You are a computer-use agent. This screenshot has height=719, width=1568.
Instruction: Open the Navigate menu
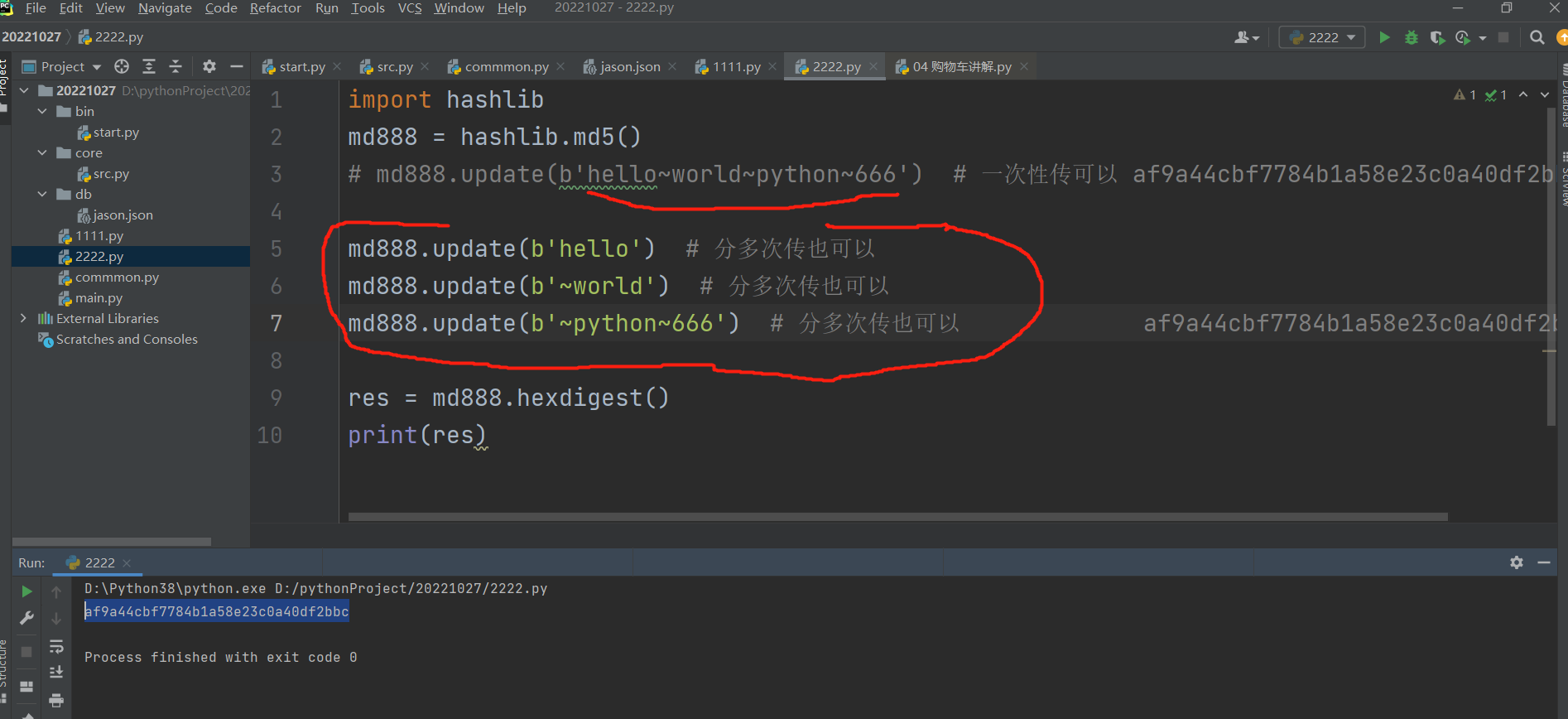(x=165, y=8)
